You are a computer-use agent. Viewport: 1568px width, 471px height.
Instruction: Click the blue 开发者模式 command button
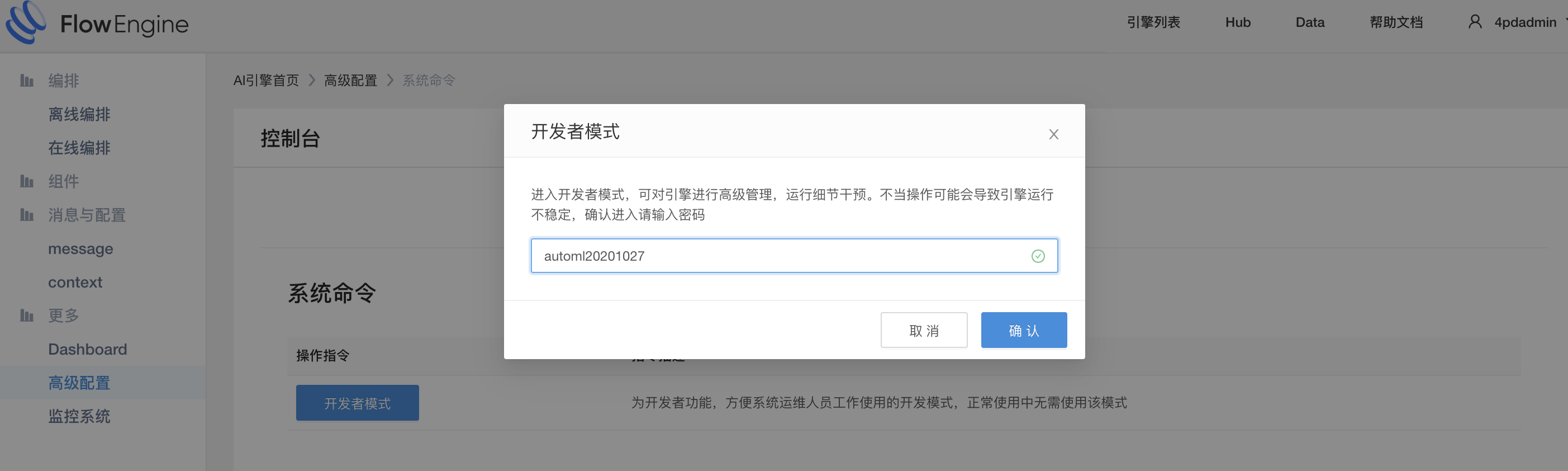357,403
